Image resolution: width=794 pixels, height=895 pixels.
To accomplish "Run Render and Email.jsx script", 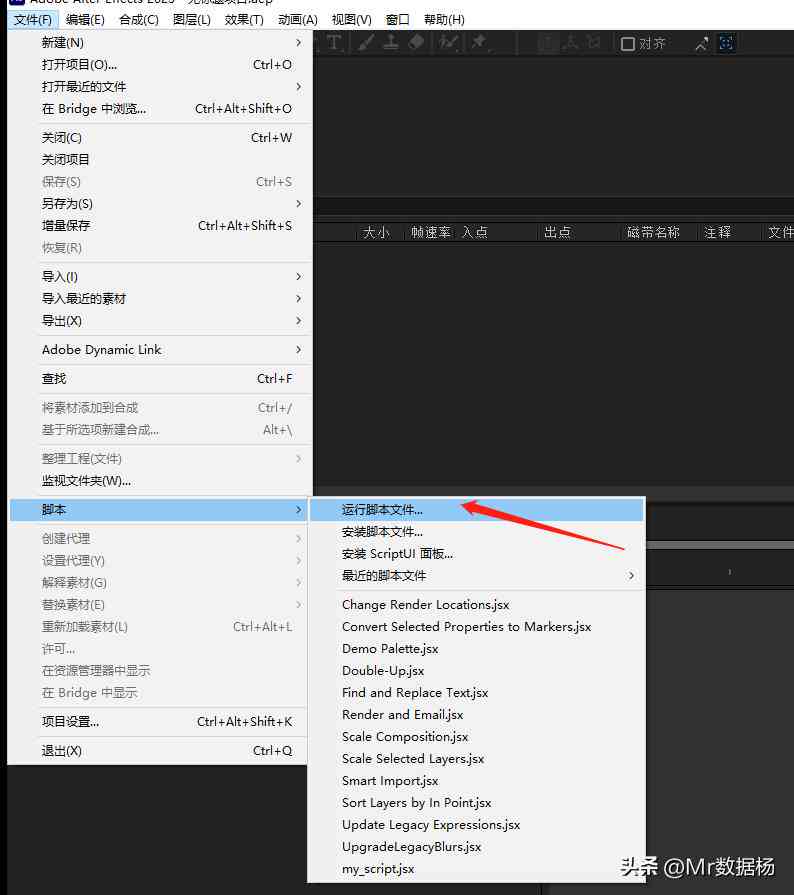I will point(477,715).
